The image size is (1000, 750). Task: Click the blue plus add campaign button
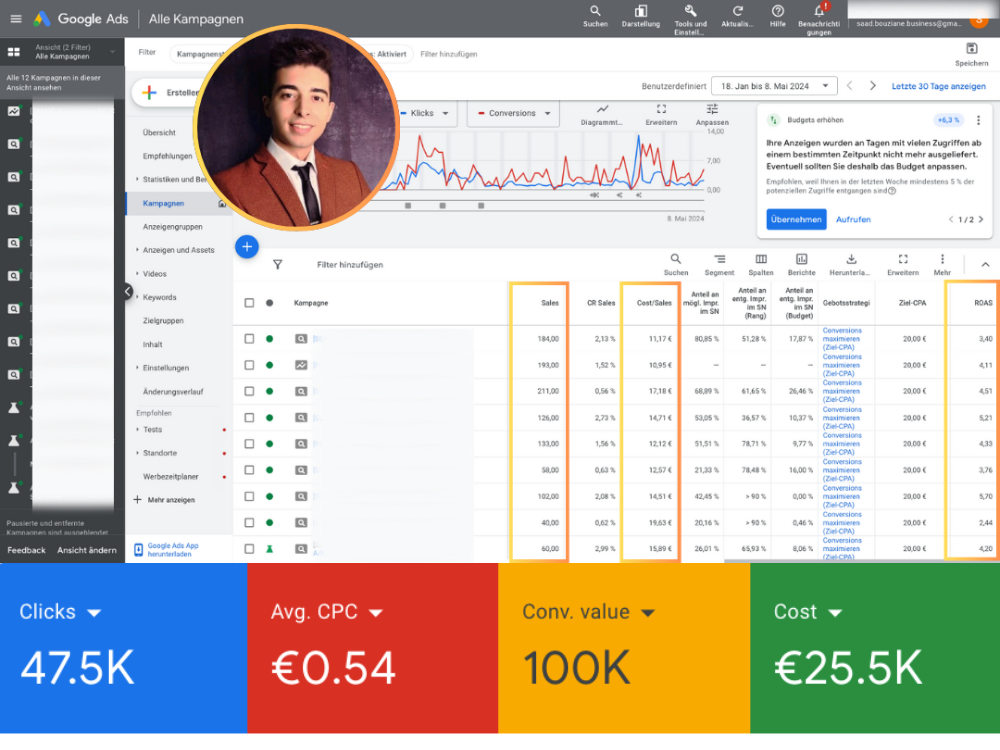[247, 247]
